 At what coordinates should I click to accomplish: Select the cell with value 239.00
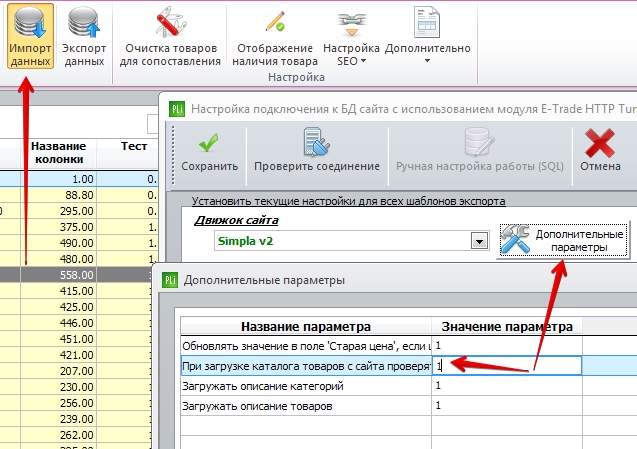pyautogui.click(x=58, y=419)
